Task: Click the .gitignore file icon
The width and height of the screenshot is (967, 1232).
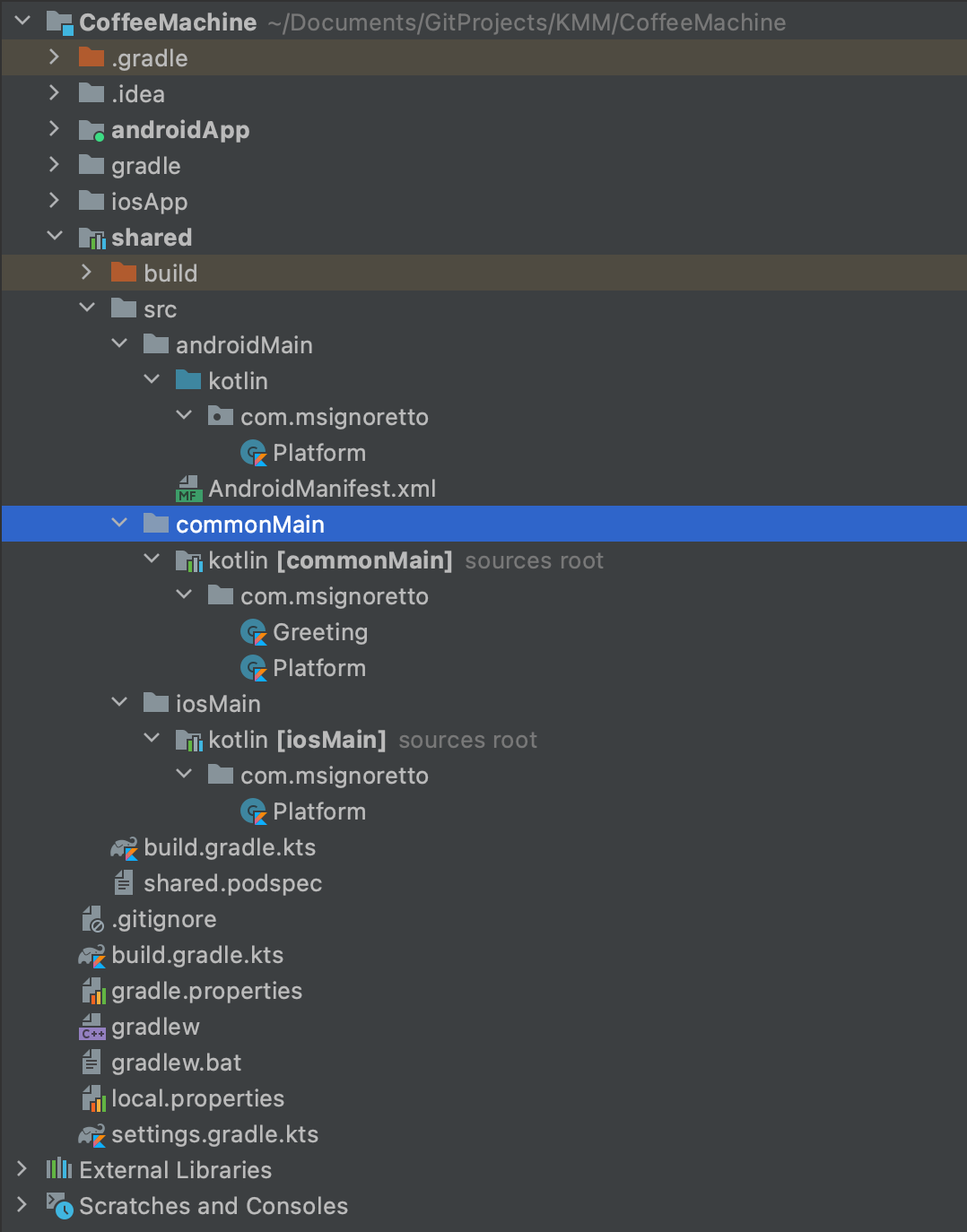Action: tap(92, 920)
